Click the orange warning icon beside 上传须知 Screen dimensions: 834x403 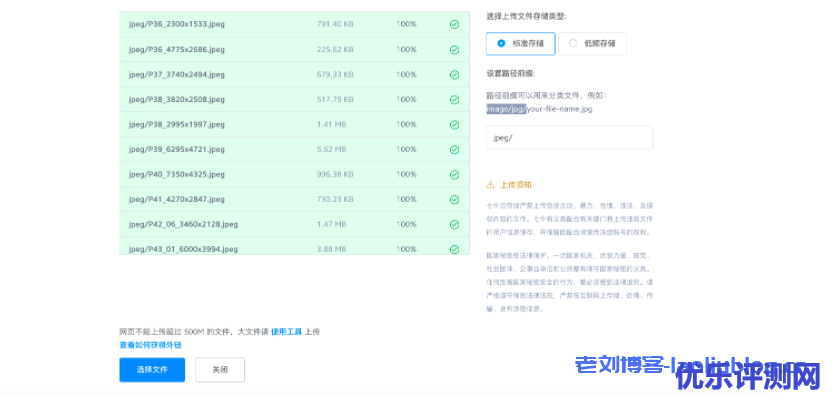(x=490, y=185)
